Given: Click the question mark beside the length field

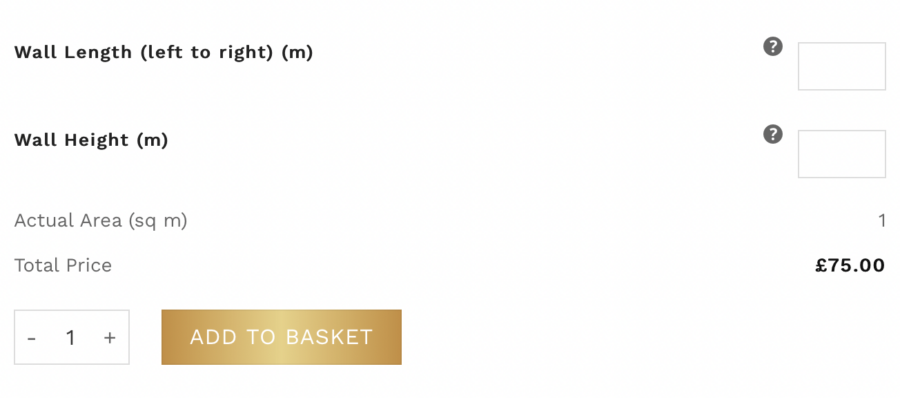Looking at the screenshot, I should coord(773,47).
